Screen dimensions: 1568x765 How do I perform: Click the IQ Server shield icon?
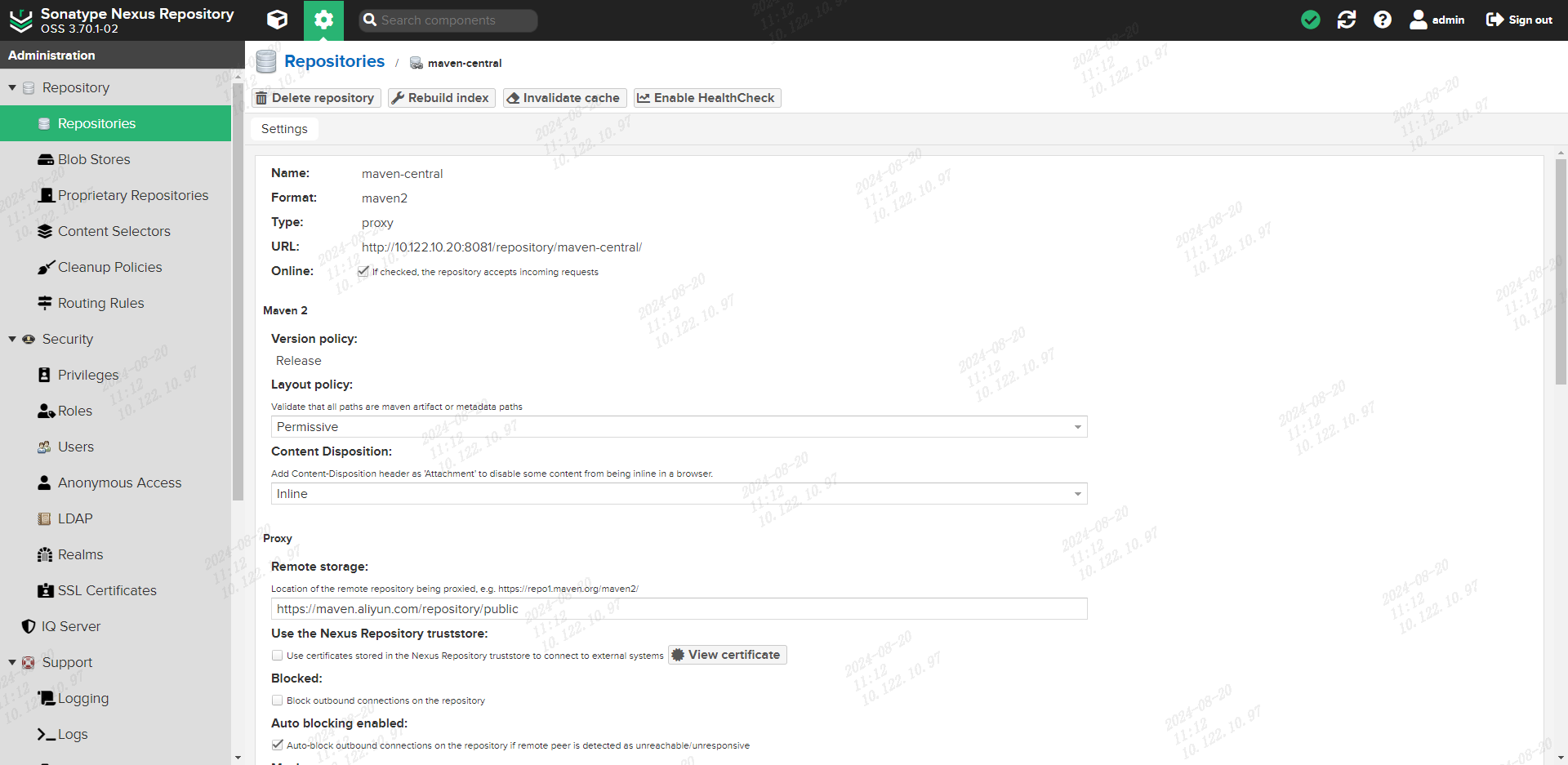(x=29, y=626)
